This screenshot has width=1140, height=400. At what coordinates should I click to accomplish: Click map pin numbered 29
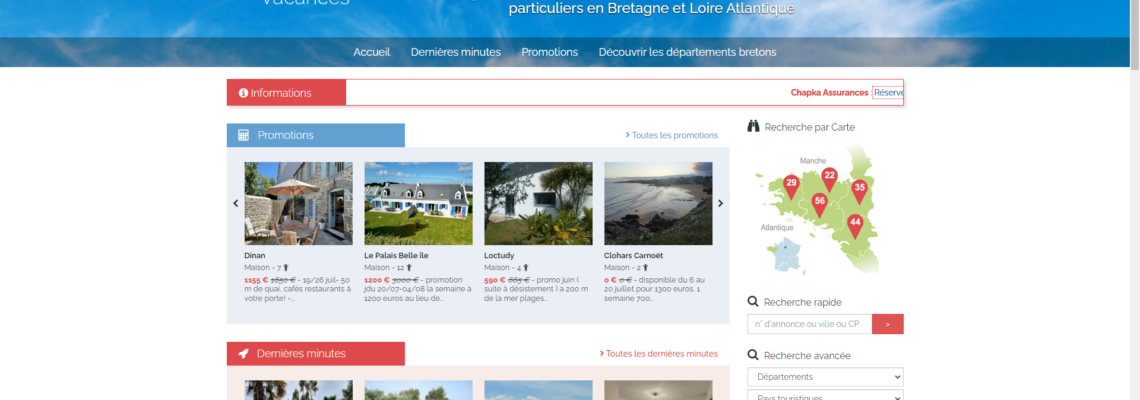pos(791,187)
